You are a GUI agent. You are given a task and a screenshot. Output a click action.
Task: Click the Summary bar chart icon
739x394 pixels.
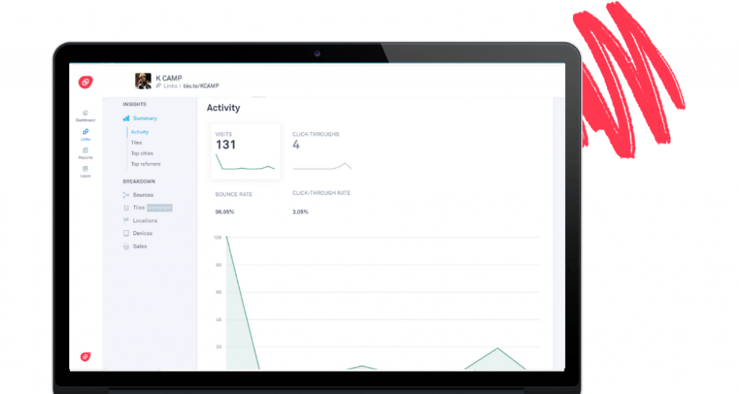[x=126, y=118]
